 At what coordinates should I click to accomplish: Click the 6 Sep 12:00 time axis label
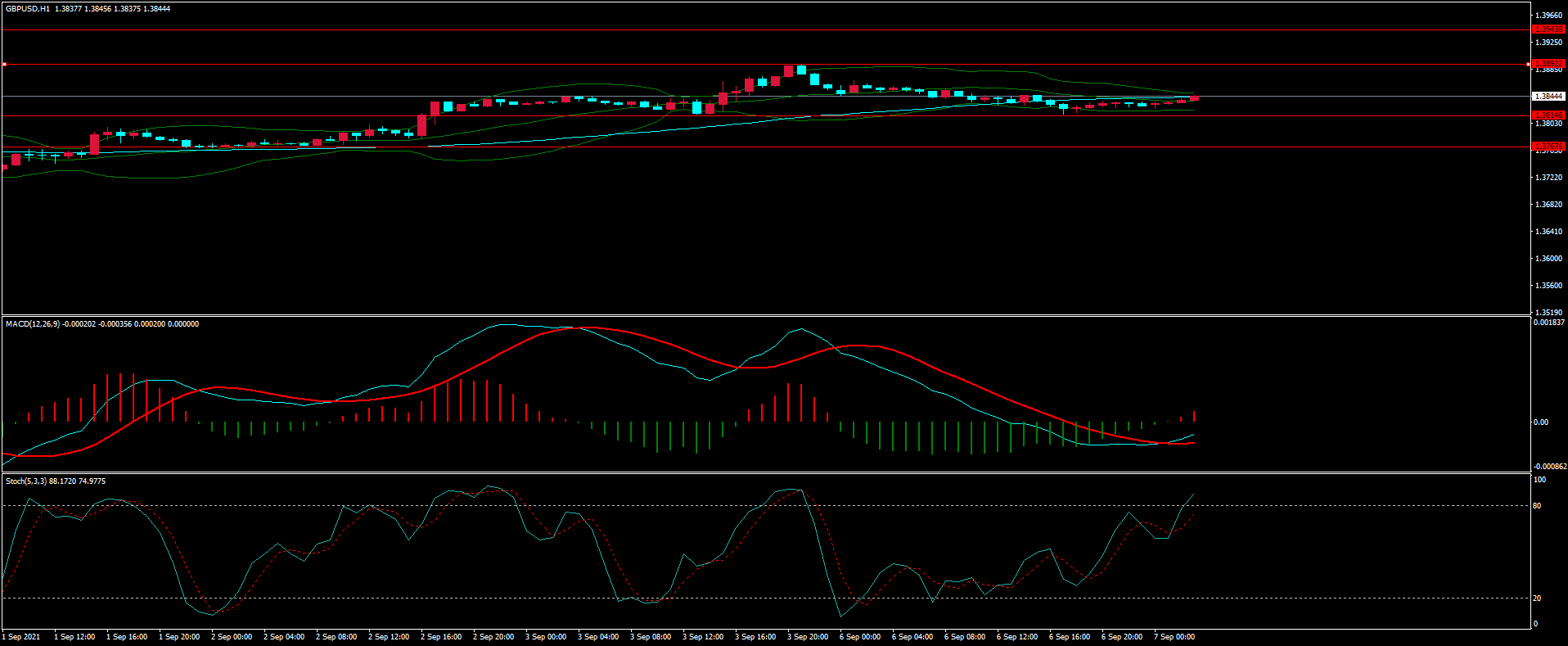pos(1017,637)
